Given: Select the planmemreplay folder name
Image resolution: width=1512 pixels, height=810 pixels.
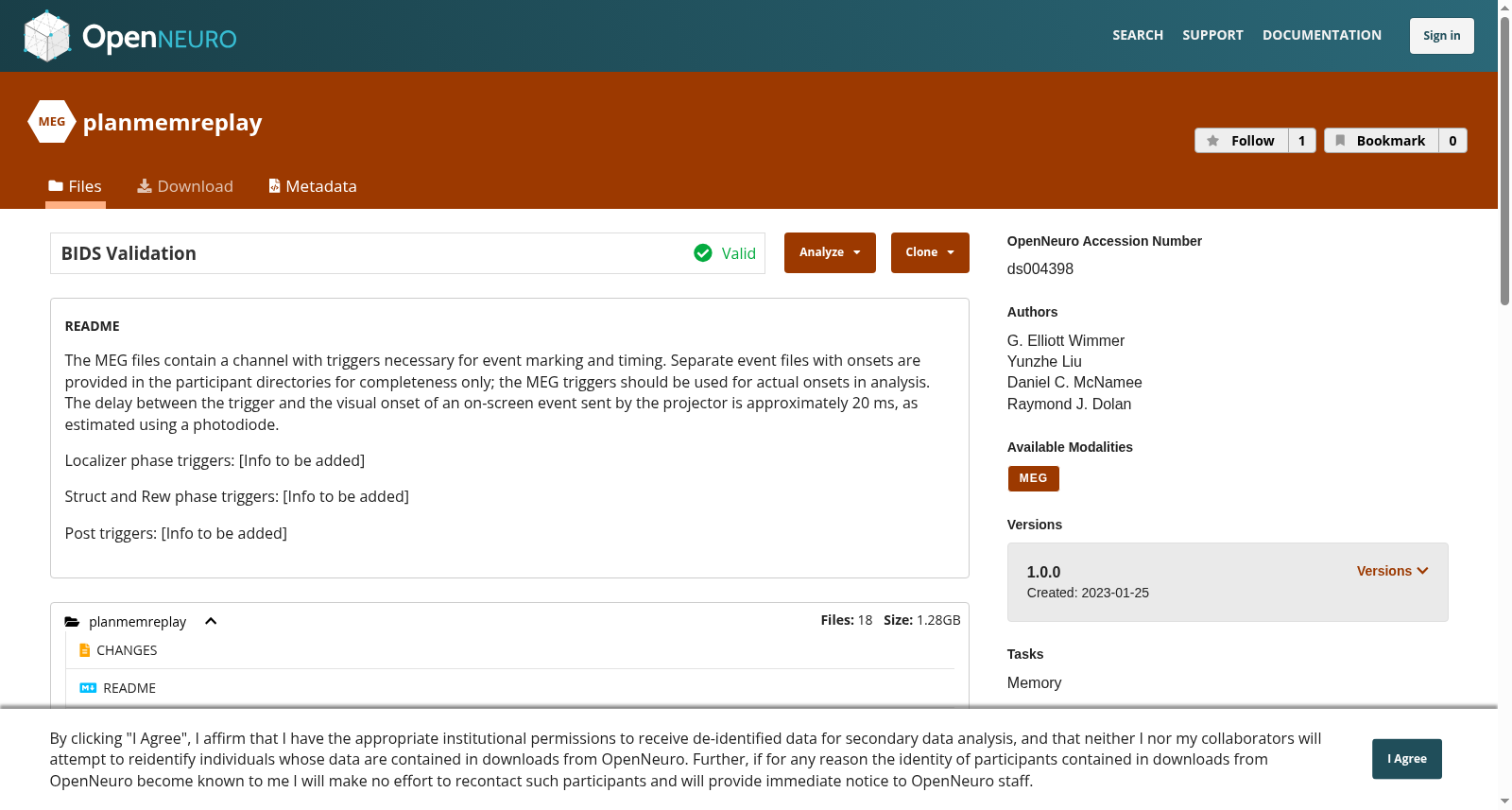Looking at the screenshot, I should (x=138, y=622).
